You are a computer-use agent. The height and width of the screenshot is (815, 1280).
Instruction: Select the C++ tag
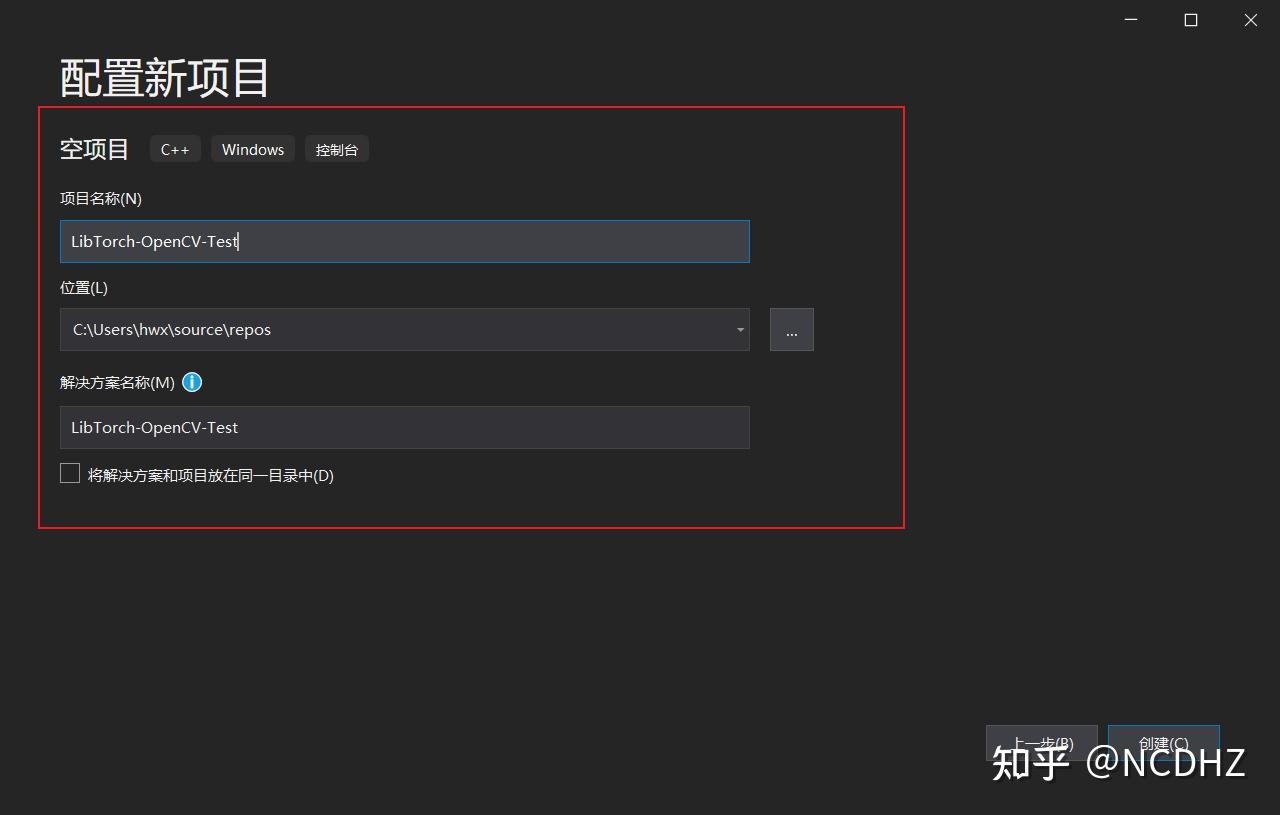tap(175, 148)
